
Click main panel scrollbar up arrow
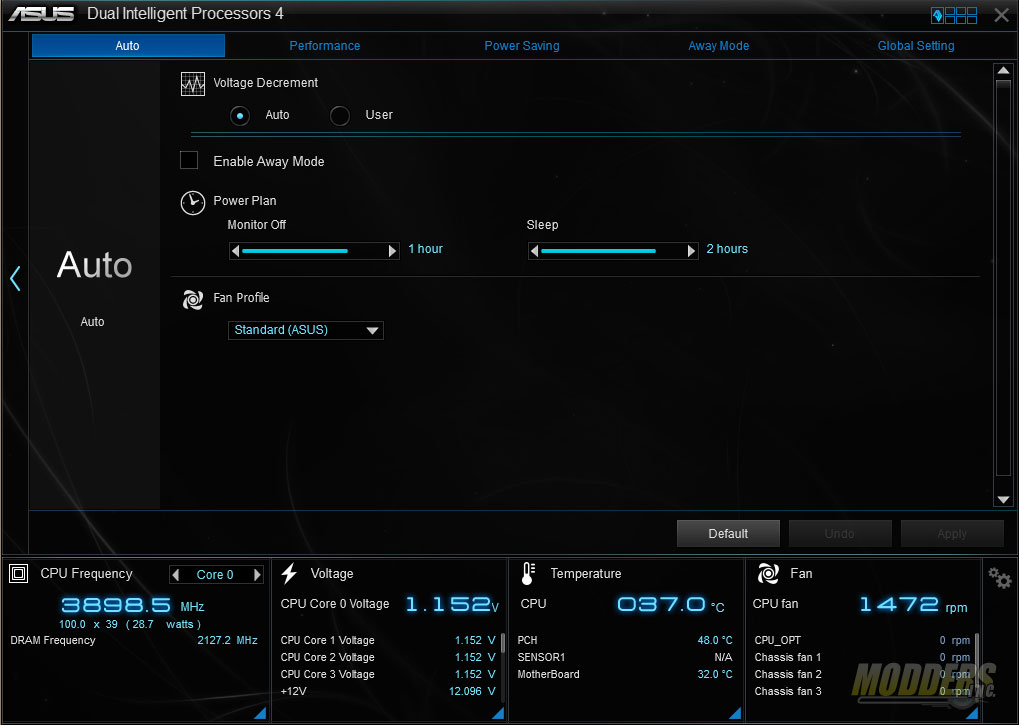coord(1003,70)
